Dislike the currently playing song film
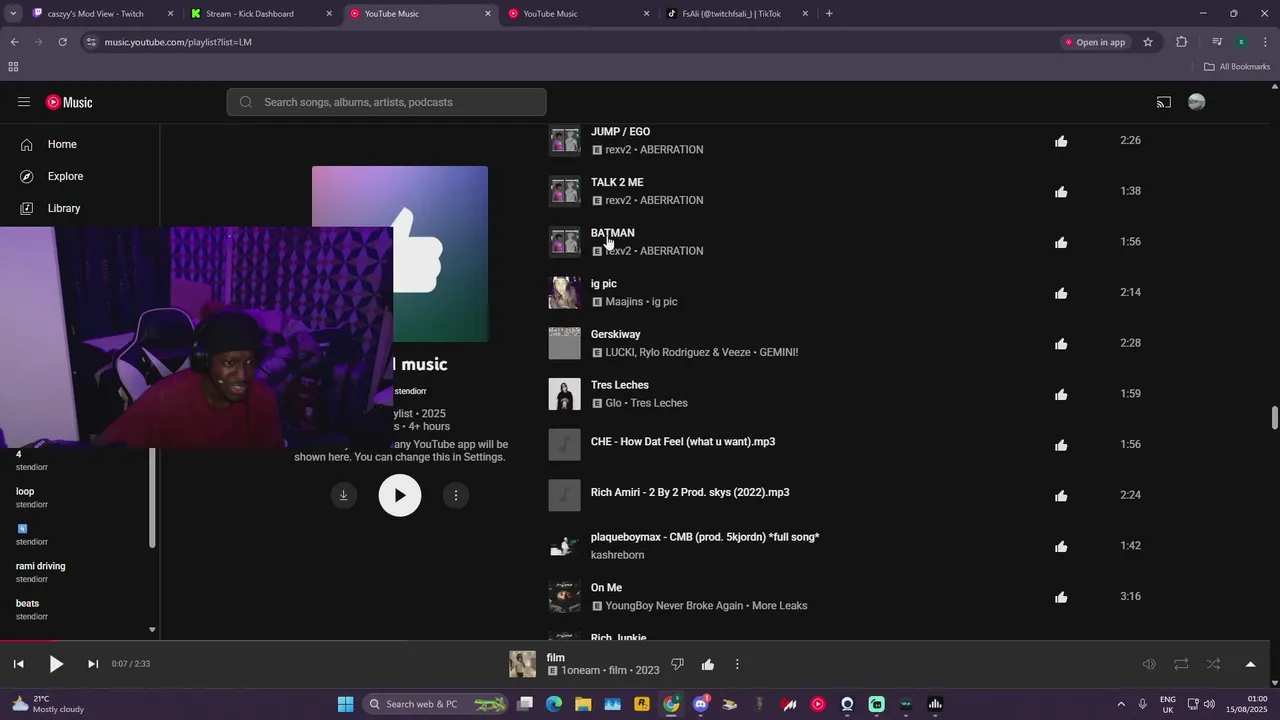Image resolution: width=1280 pixels, height=720 pixels. tap(677, 664)
